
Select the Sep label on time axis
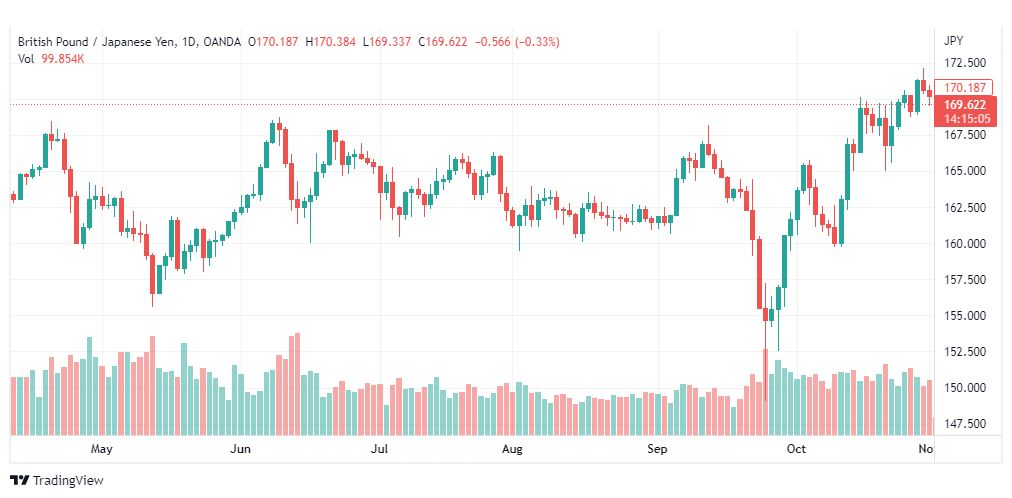point(656,448)
